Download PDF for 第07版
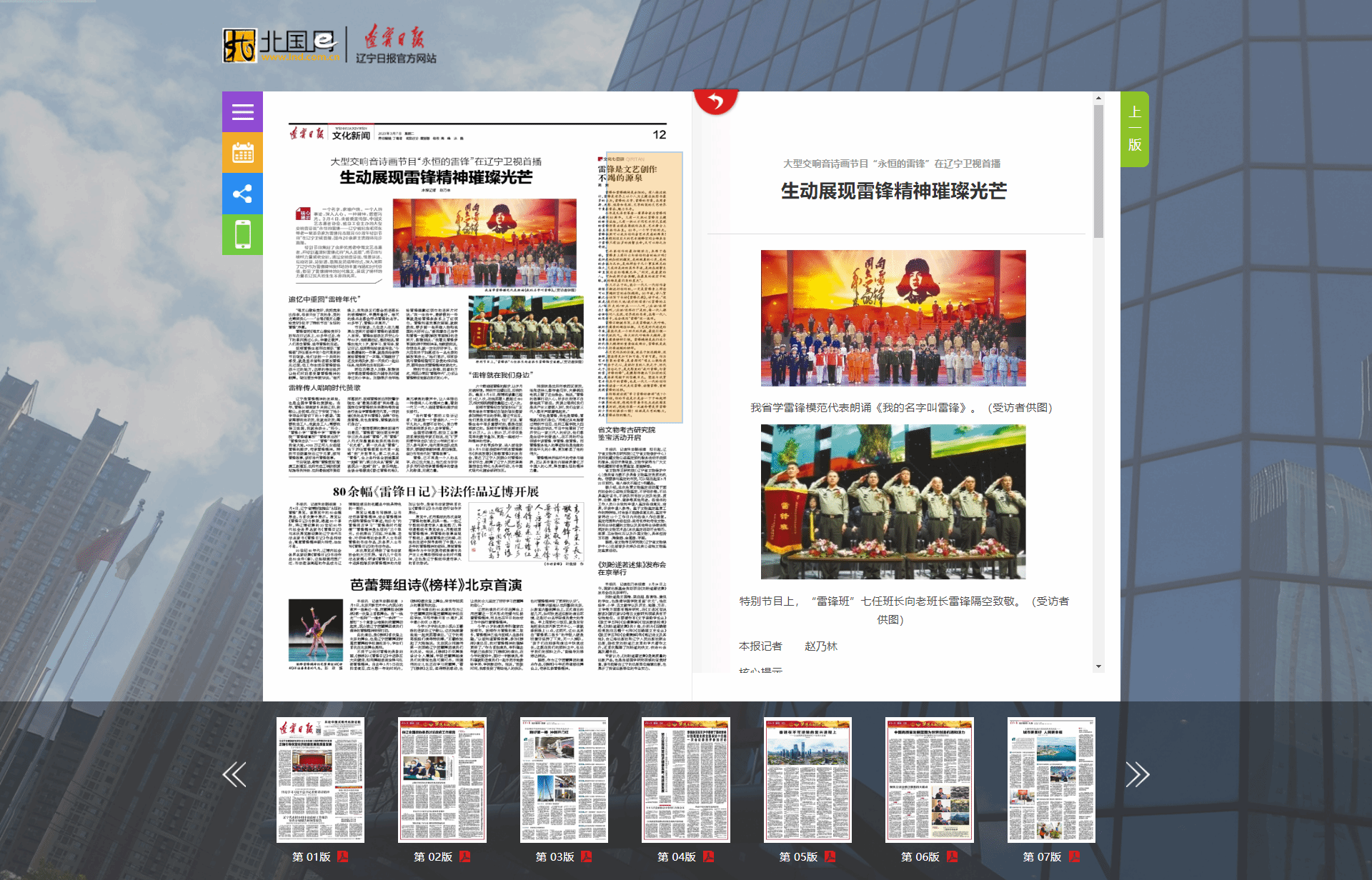The width and height of the screenshot is (1372, 880). point(1074,856)
